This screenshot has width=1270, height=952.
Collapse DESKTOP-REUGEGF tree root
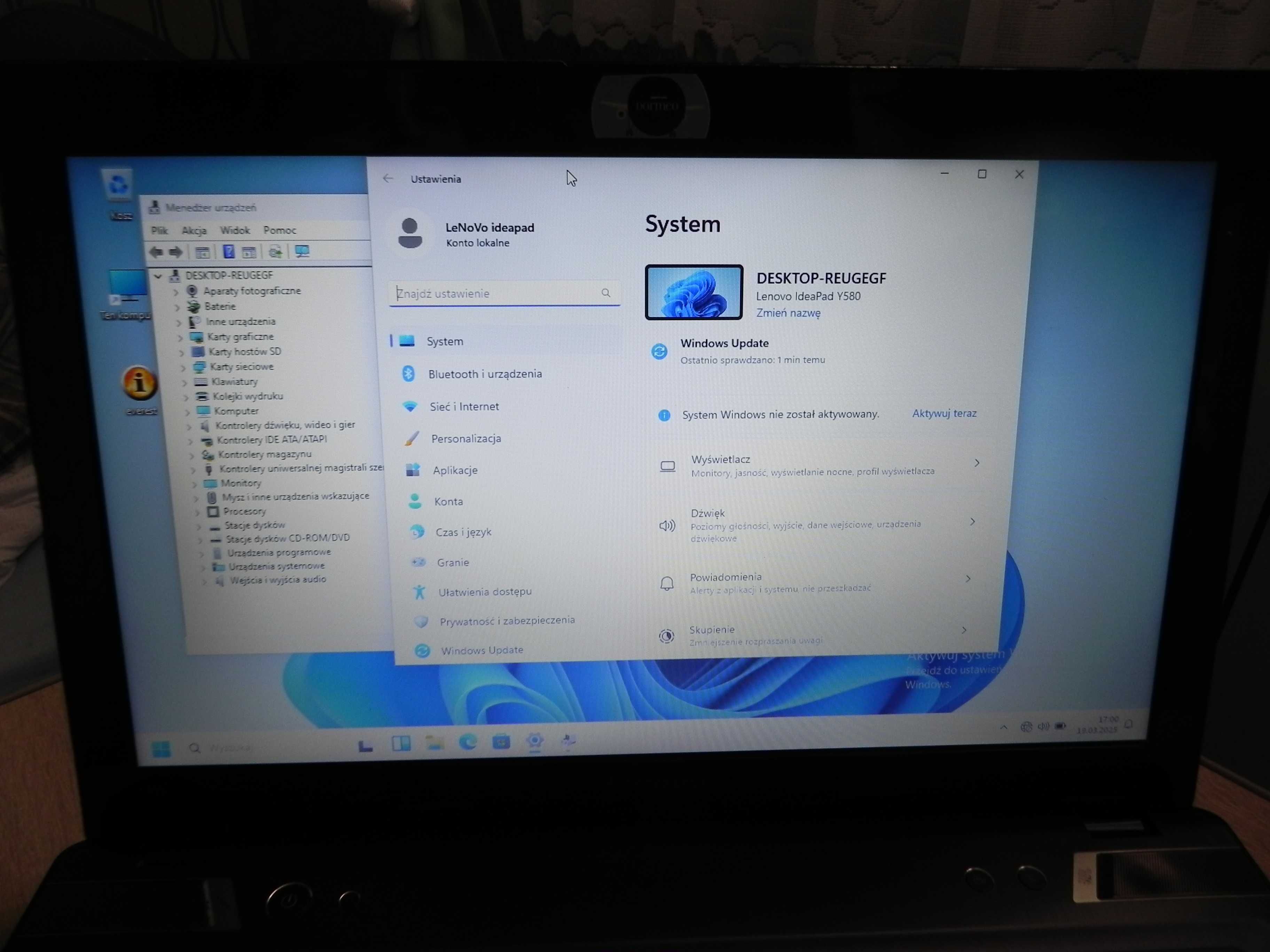coord(158,276)
